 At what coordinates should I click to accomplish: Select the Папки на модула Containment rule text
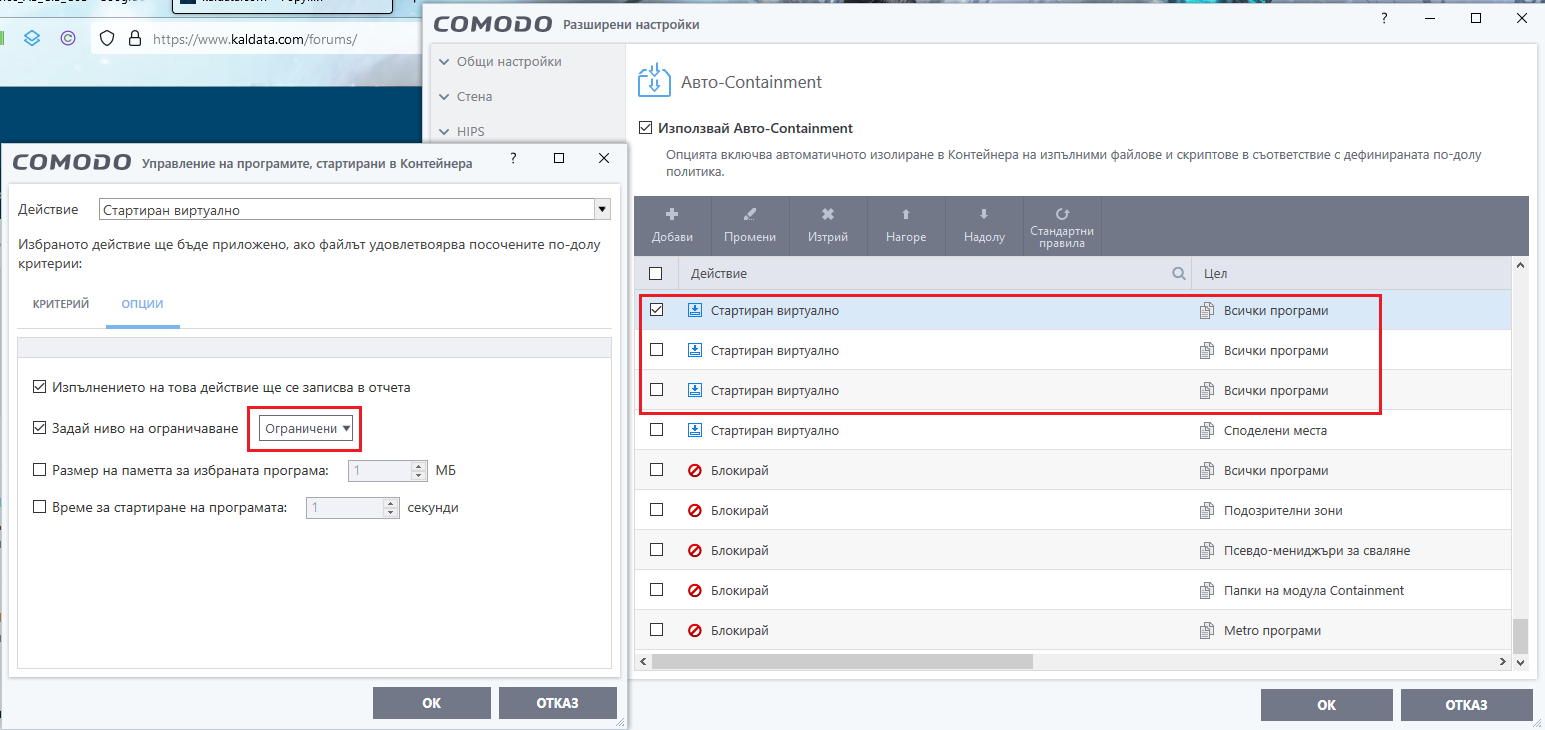[1314, 590]
